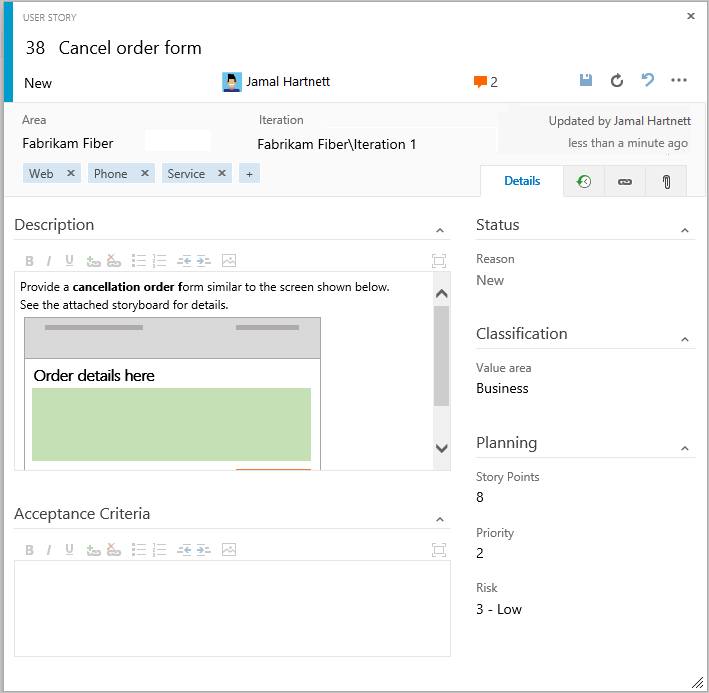709x693 pixels.
Task: Open the Attachments paperclip tab
Action: (666, 182)
